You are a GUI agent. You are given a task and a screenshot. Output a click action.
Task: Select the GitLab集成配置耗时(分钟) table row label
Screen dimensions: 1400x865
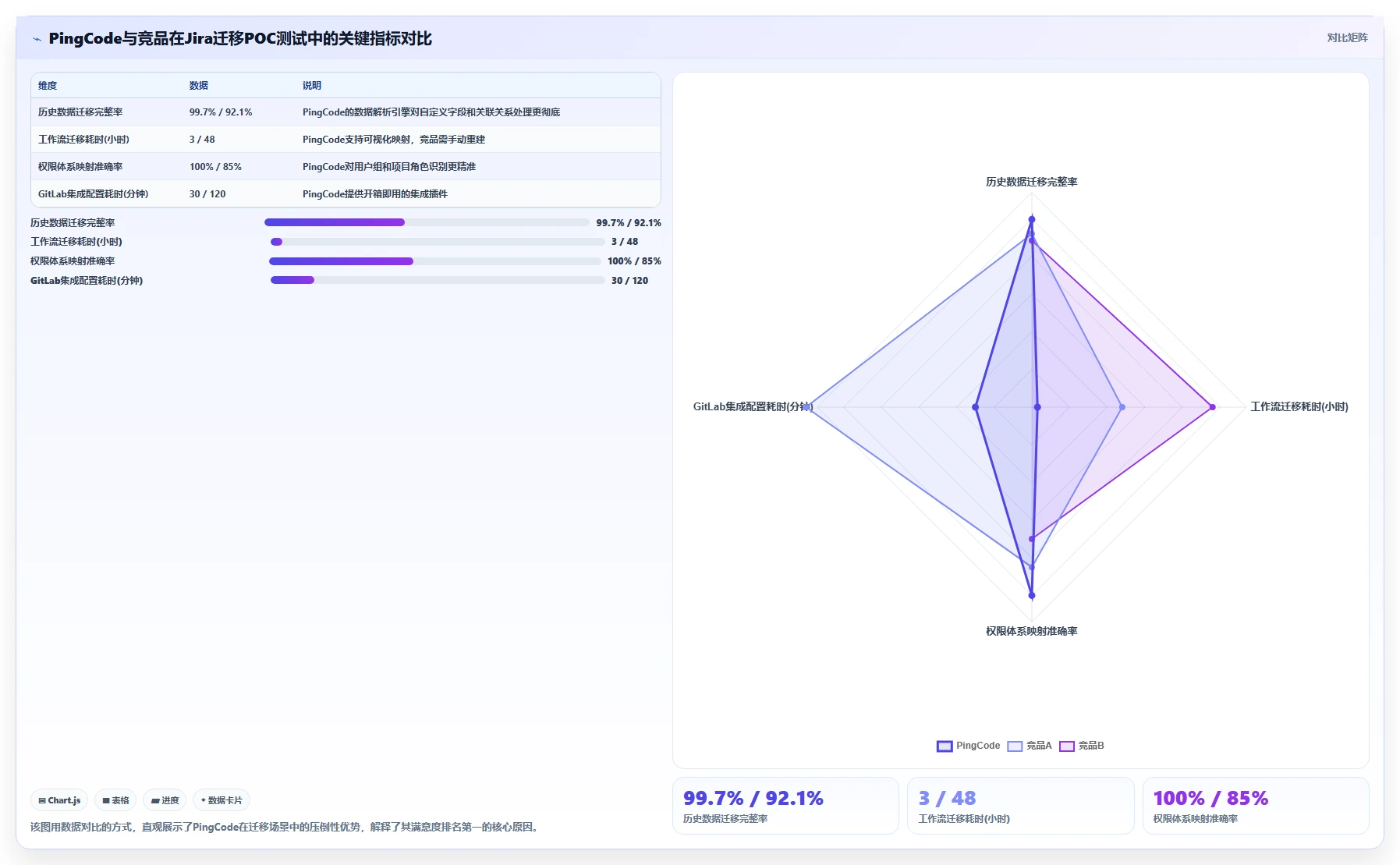click(x=93, y=194)
